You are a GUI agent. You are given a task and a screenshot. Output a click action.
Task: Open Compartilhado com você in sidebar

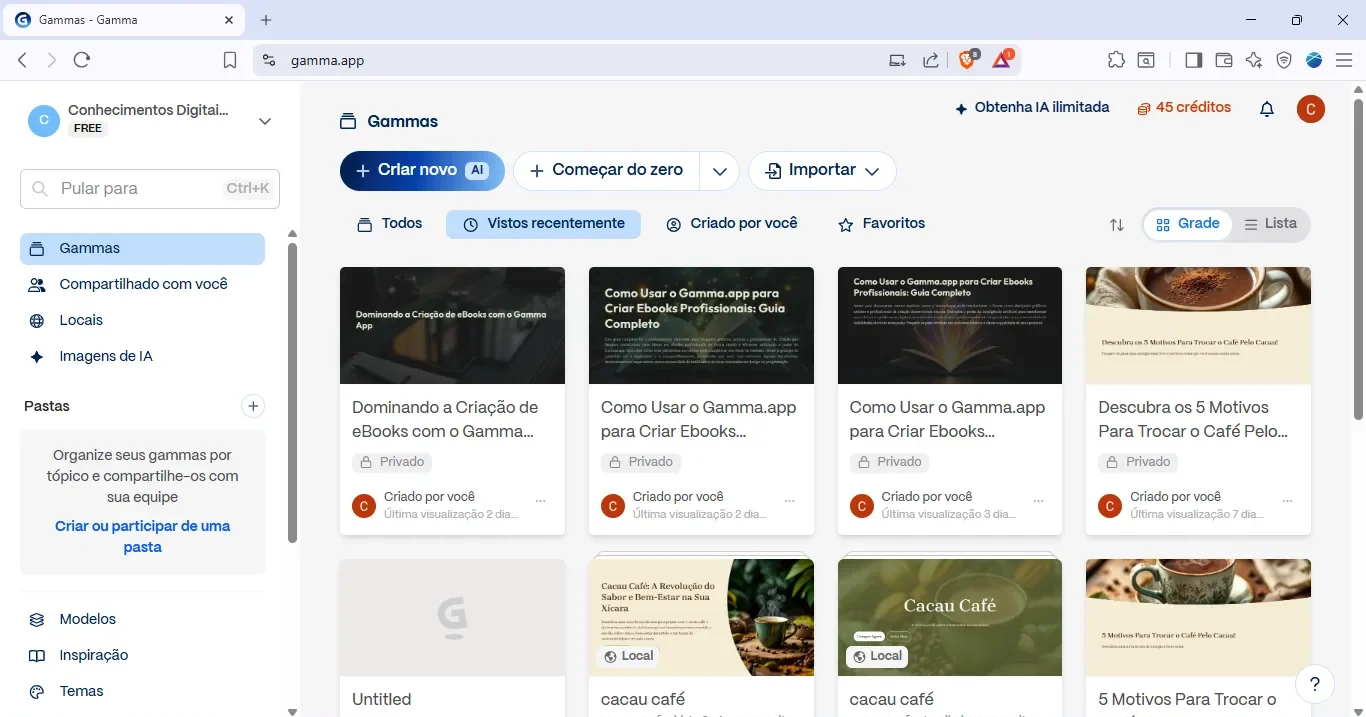click(142, 284)
